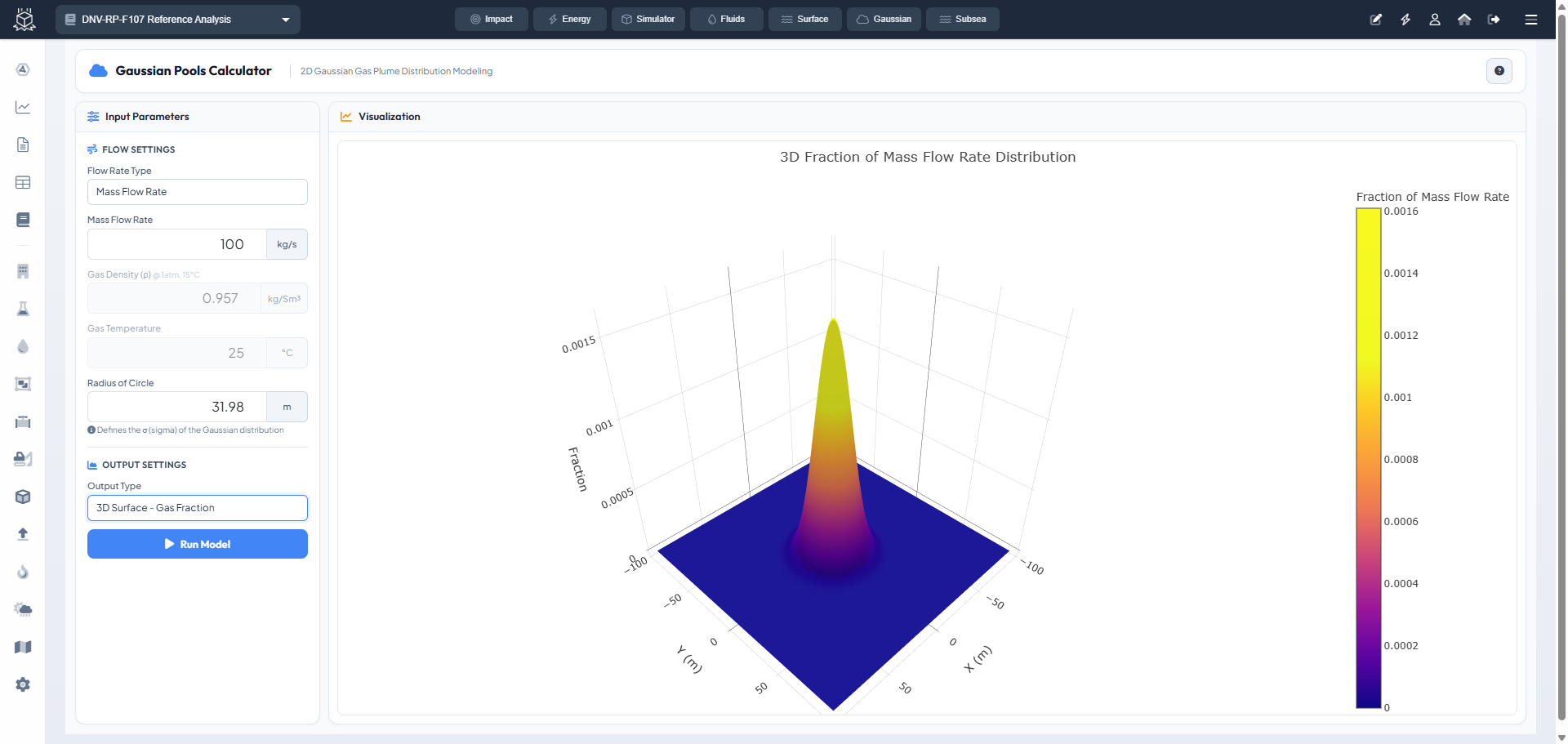Open the help question mark button
1568x744 pixels.
(1499, 71)
